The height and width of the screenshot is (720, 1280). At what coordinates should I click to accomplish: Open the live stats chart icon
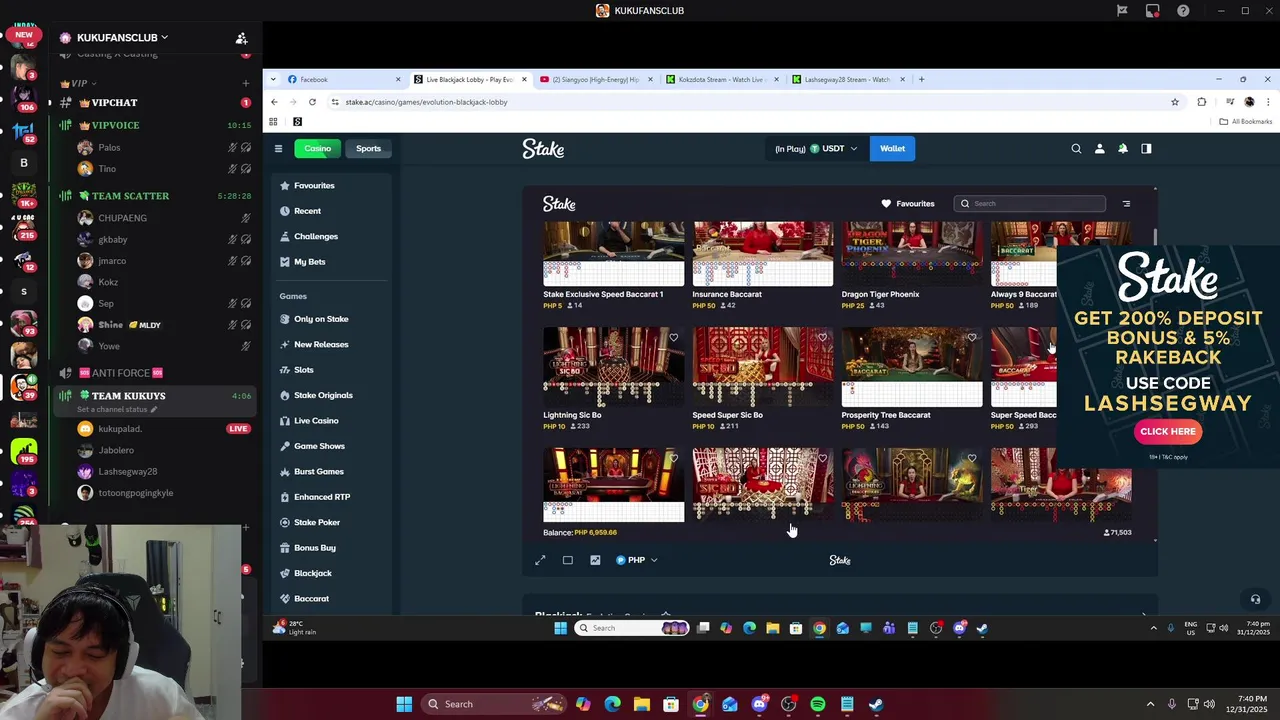coord(595,560)
